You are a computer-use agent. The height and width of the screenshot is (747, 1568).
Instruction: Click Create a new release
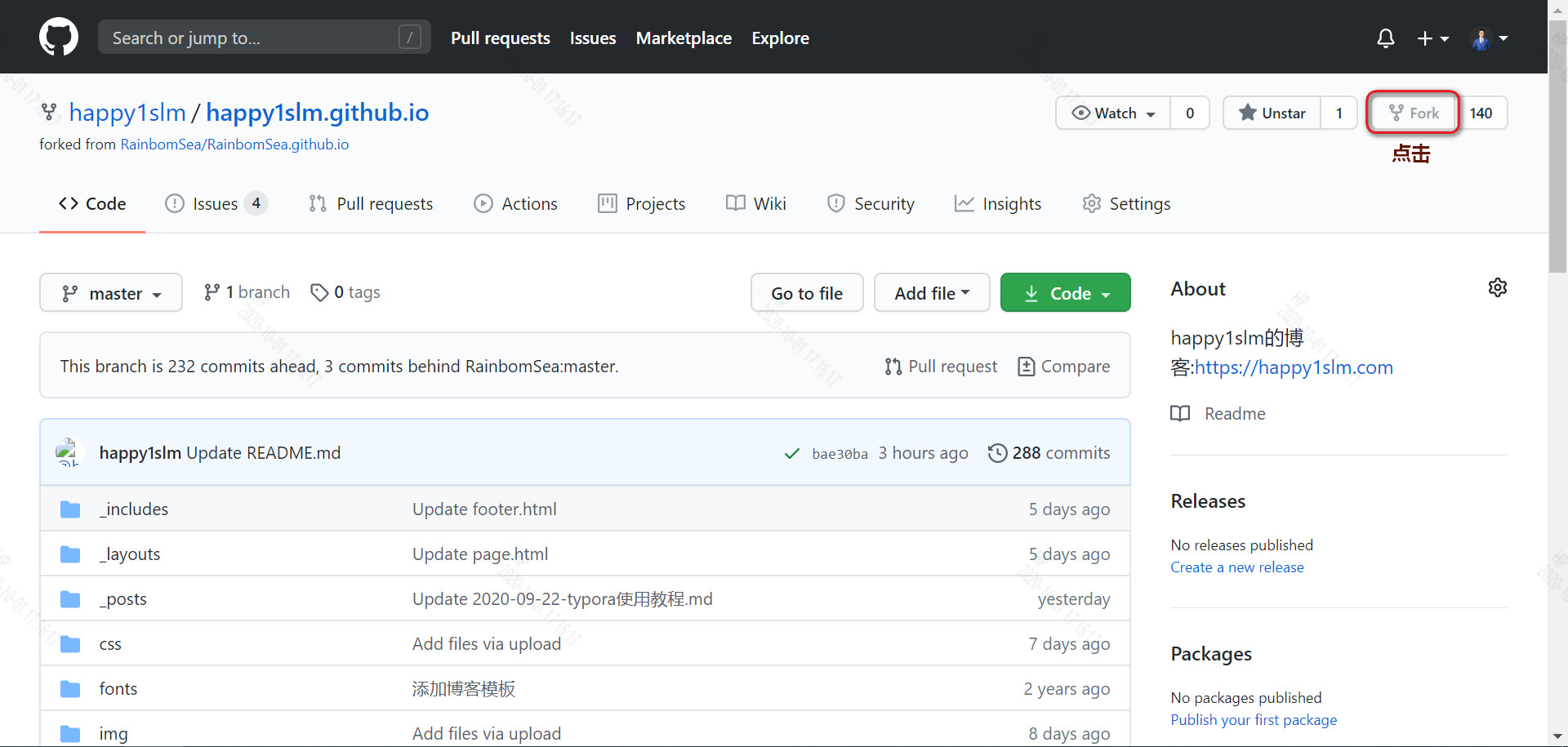pos(1237,567)
